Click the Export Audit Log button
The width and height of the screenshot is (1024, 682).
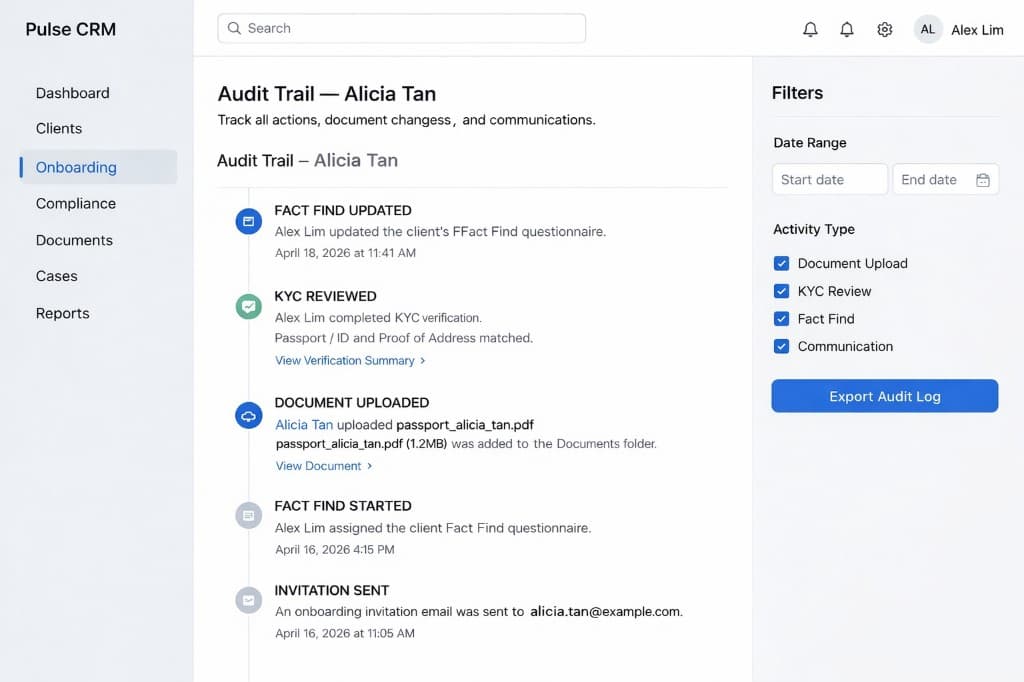tap(884, 396)
